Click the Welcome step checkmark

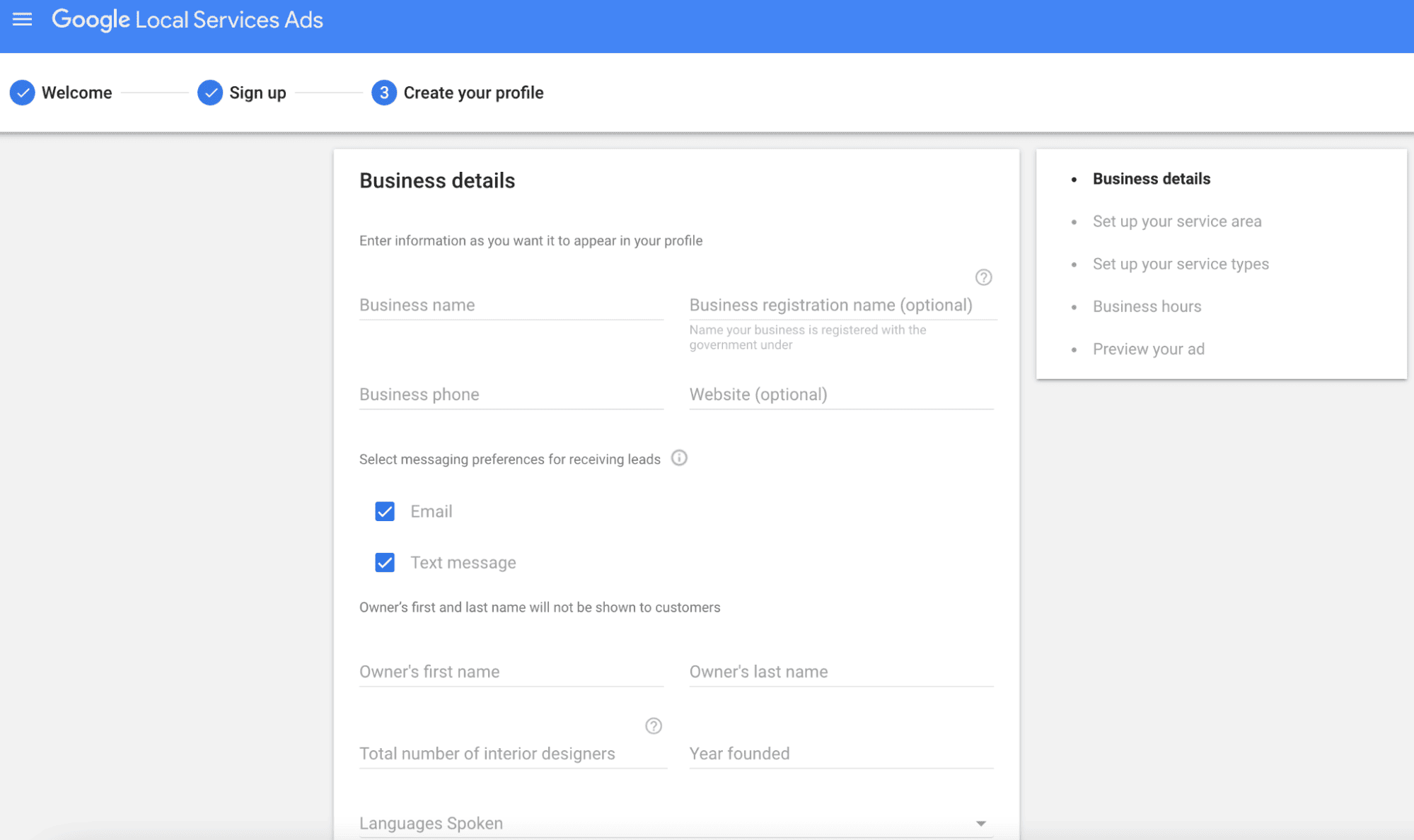coord(22,92)
